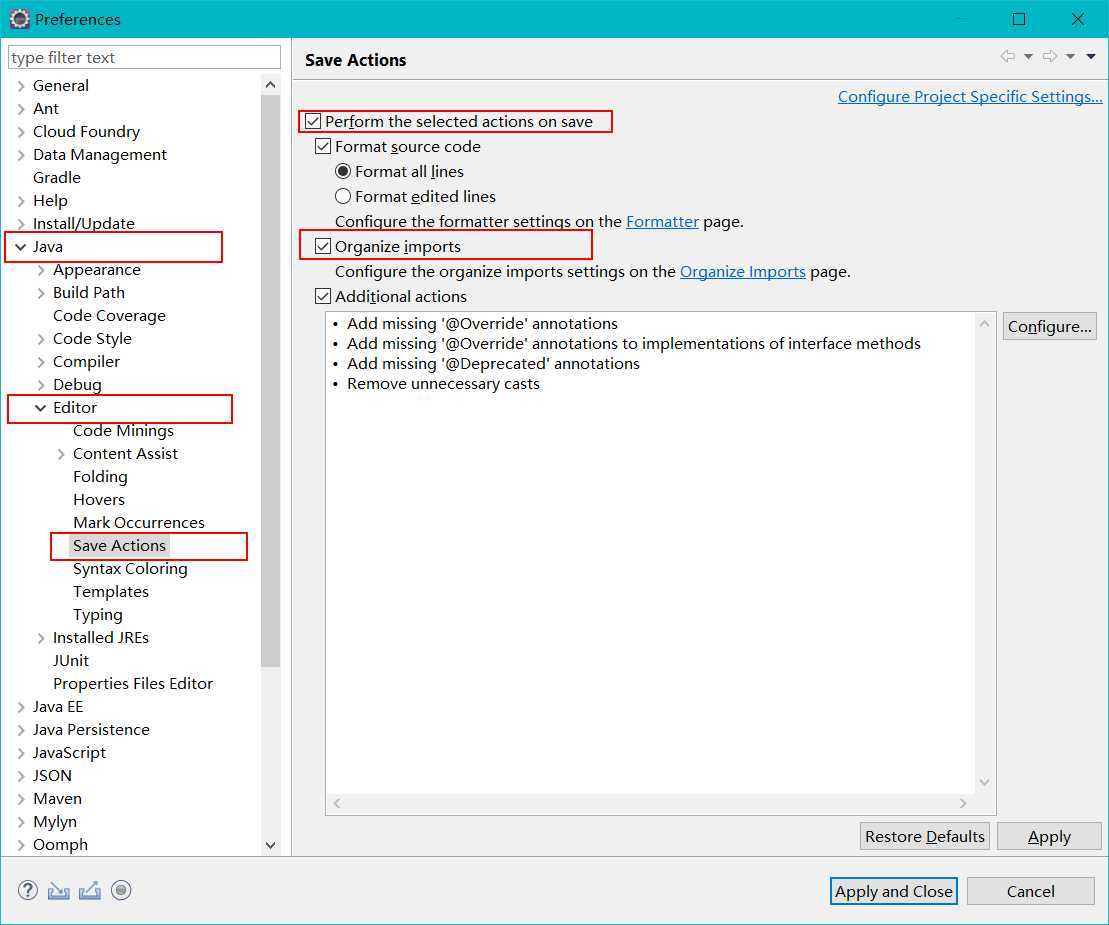
Task: Select the Help preferences category
Action: [50, 201]
